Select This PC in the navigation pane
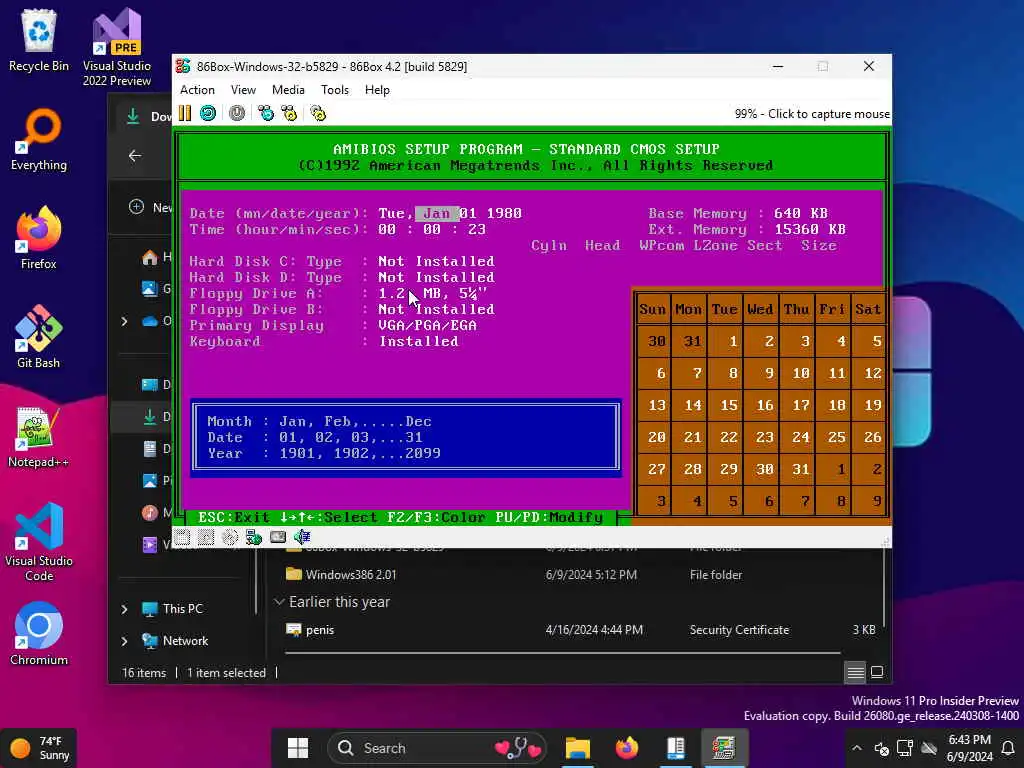 tap(172, 609)
